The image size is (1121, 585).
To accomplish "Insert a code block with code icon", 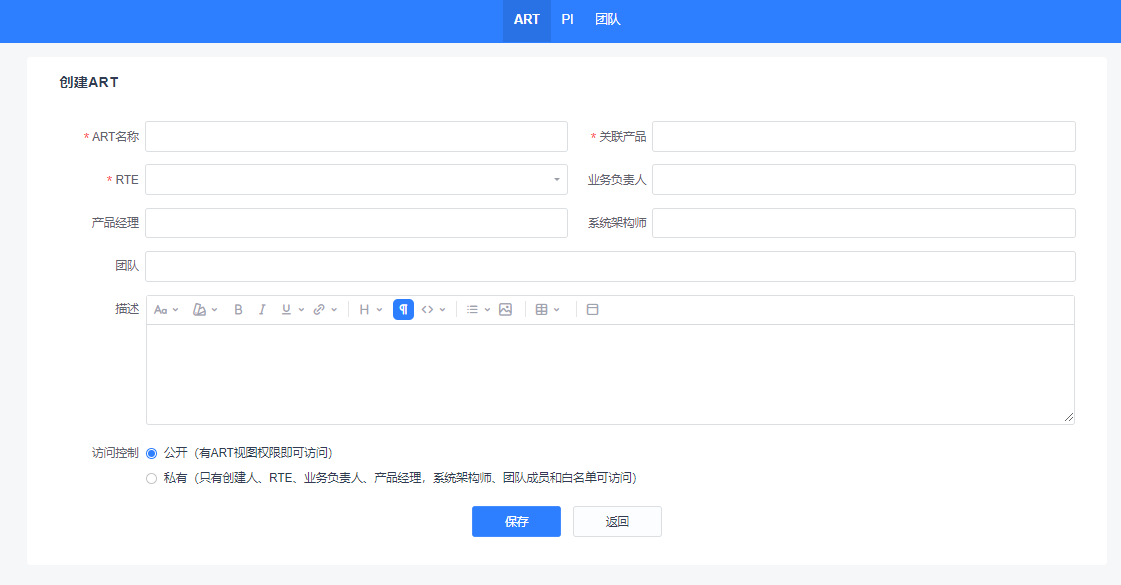I will click(x=428, y=310).
